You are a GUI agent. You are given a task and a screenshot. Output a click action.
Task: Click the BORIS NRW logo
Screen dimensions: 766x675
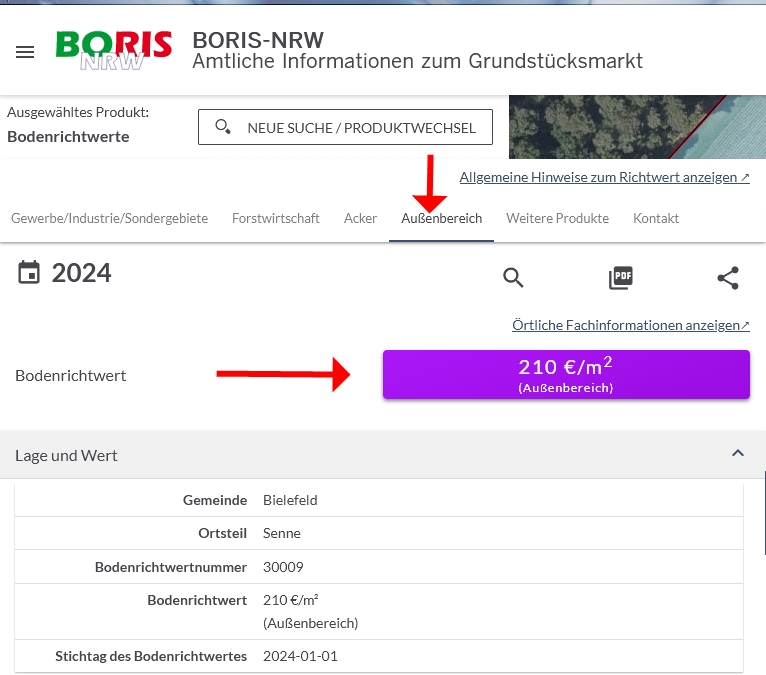114,50
